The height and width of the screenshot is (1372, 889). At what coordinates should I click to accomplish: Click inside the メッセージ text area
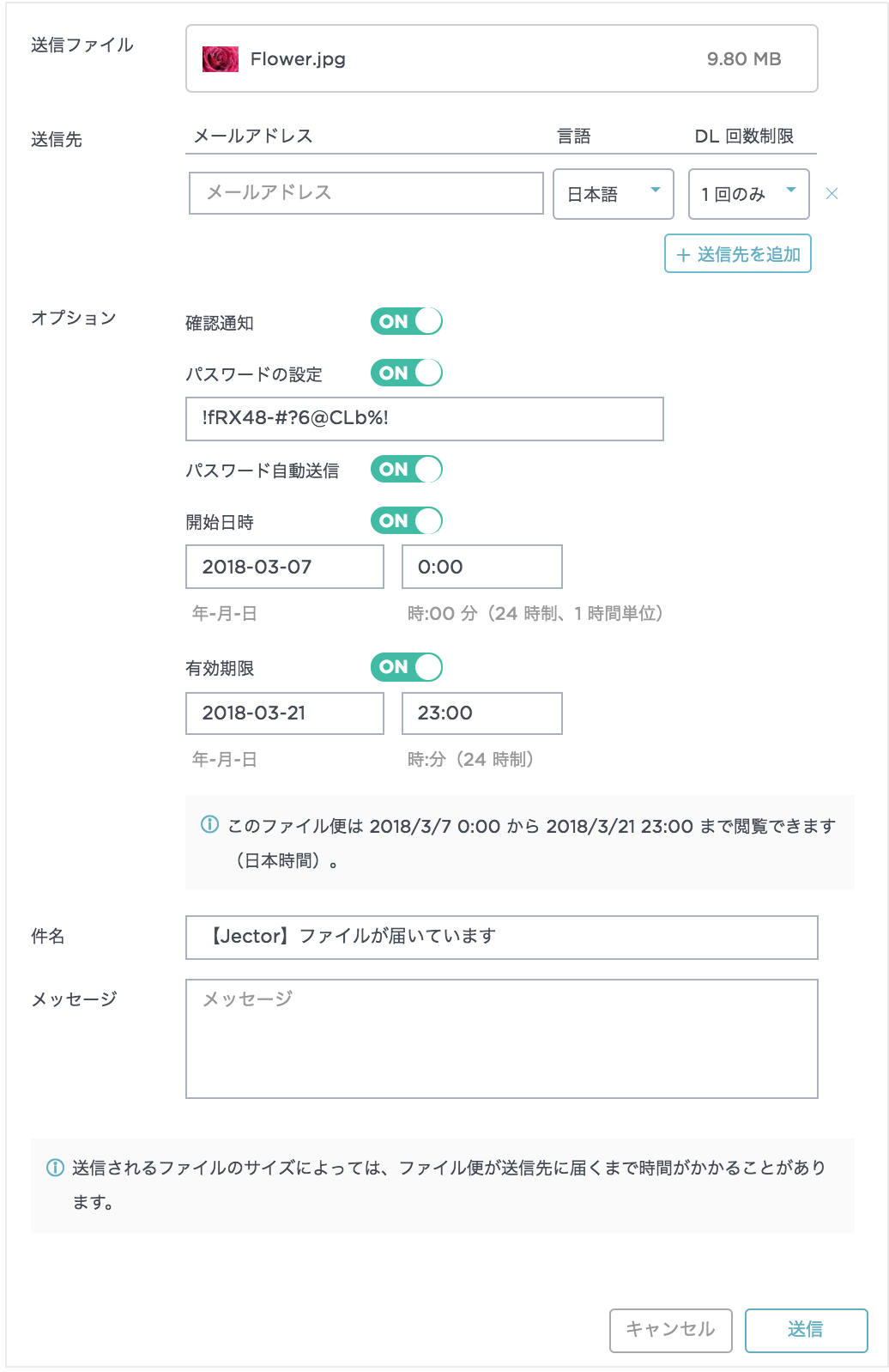coord(502,1039)
